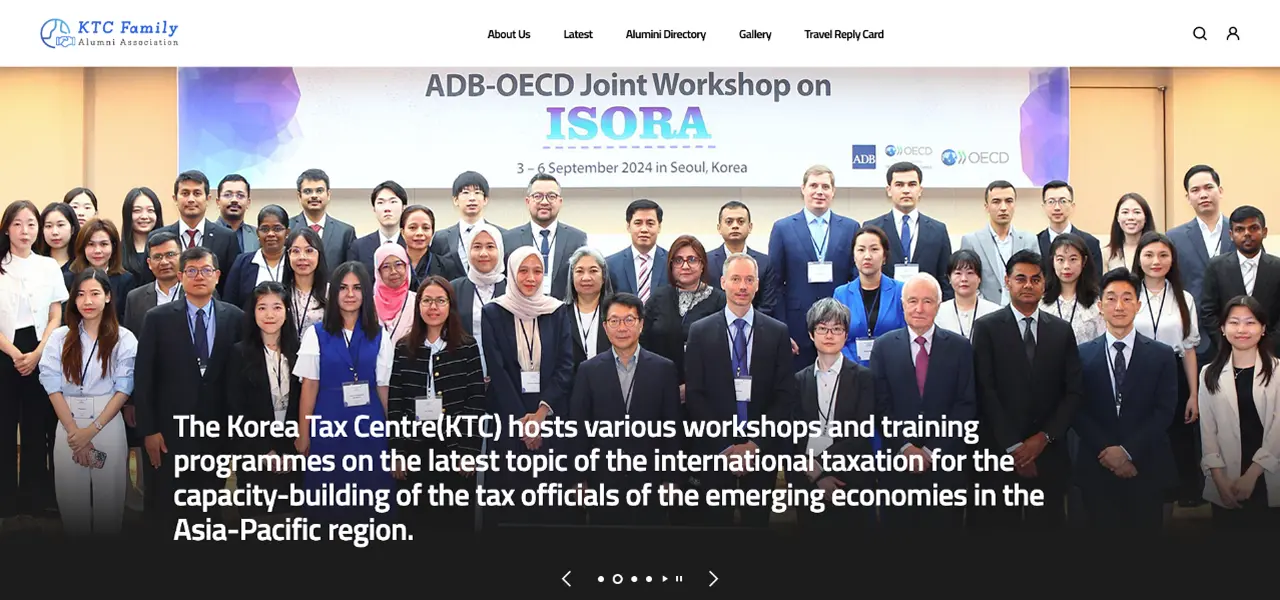Switch to the third carousel slide dot
This screenshot has height=600, width=1280.
click(634, 579)
